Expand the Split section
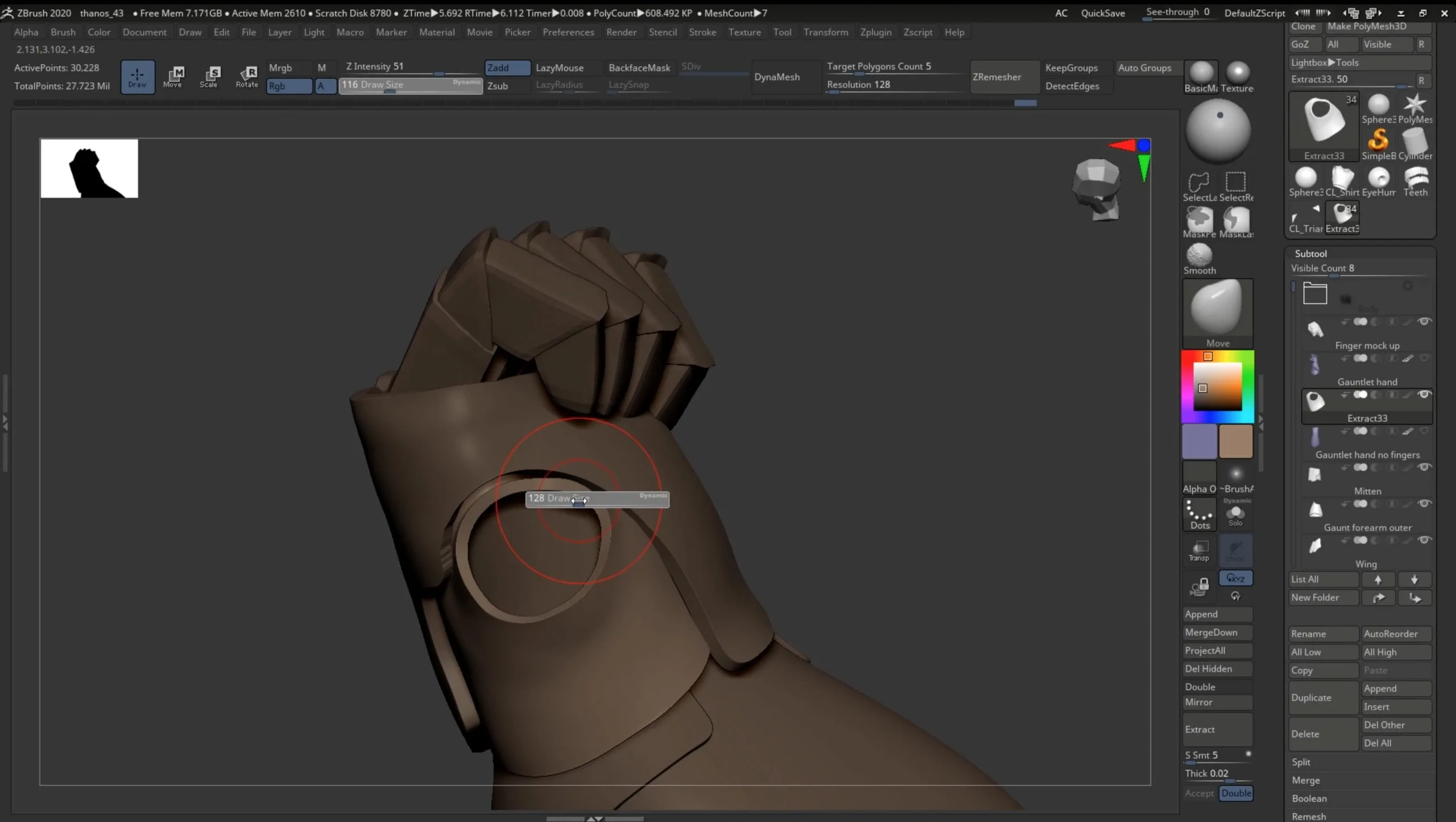The image size is (1456, 822). (1301, 762)
